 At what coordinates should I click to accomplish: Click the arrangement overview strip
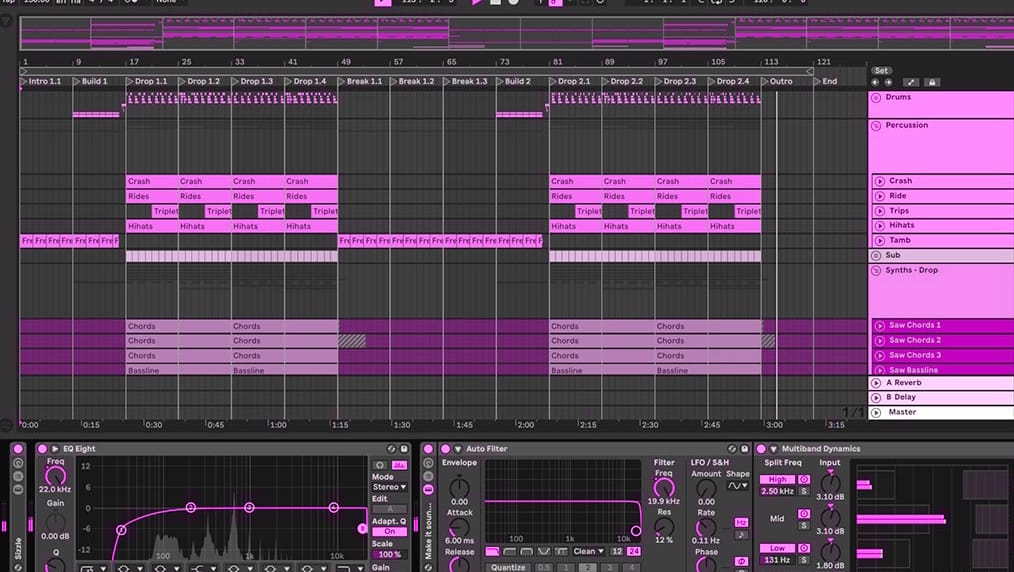[x=516, y=34]
